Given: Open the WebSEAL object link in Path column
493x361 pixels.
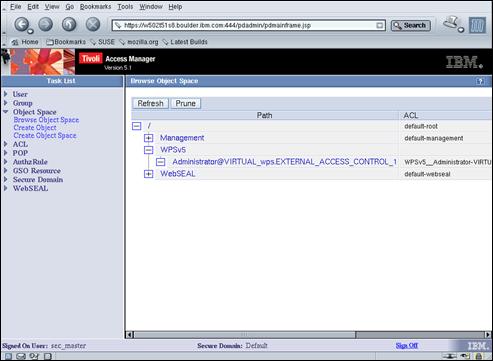Looking at the screenshot, I should pyautogui.click(x=178, y=174).
